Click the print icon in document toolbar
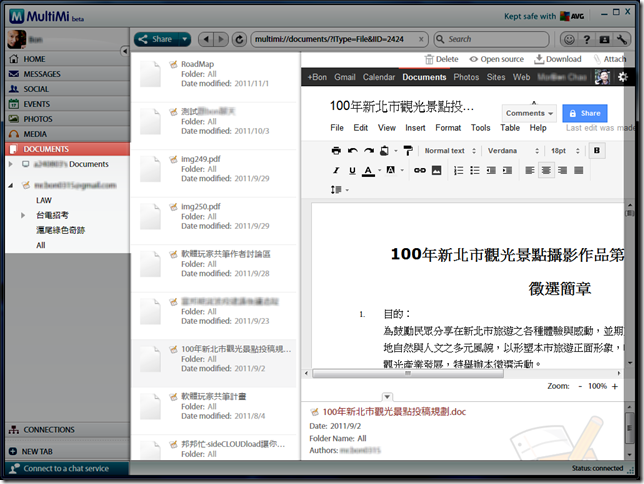The image size is (644, 484). [x=336, y=151]
